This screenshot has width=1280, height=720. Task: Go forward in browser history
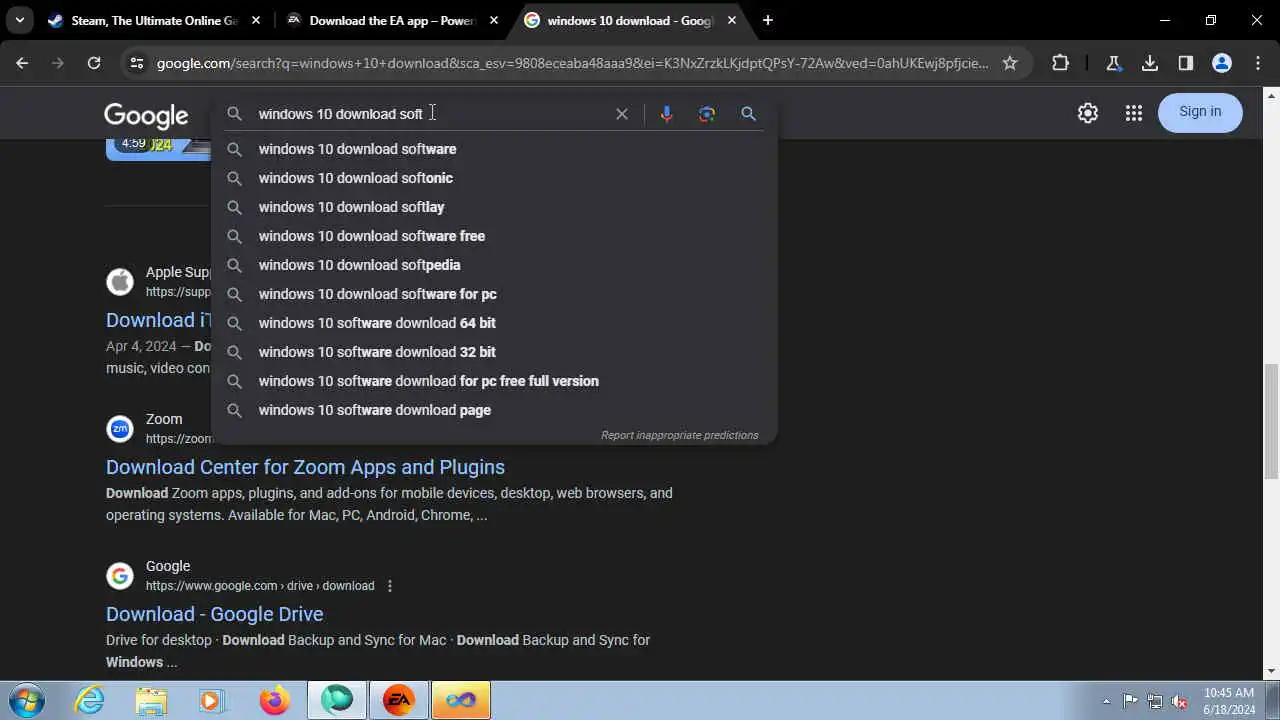[x=58, y=63]
